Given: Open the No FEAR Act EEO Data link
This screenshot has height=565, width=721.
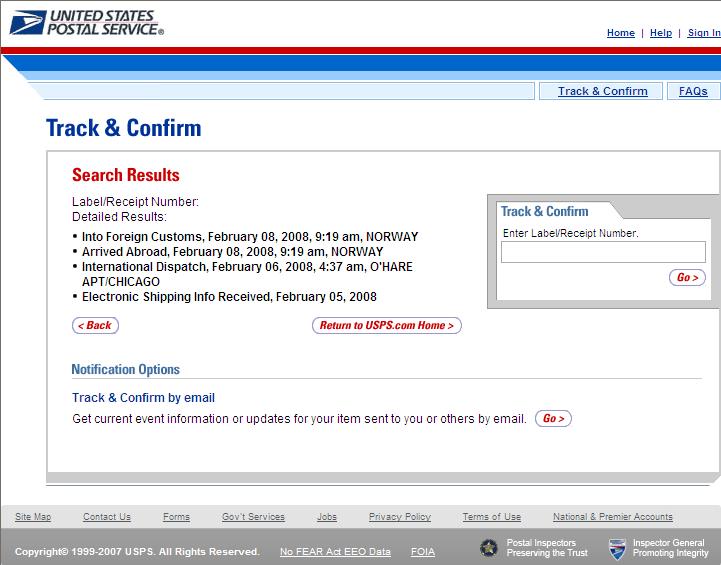Looking at the screenshot, I should coord(335,552).
